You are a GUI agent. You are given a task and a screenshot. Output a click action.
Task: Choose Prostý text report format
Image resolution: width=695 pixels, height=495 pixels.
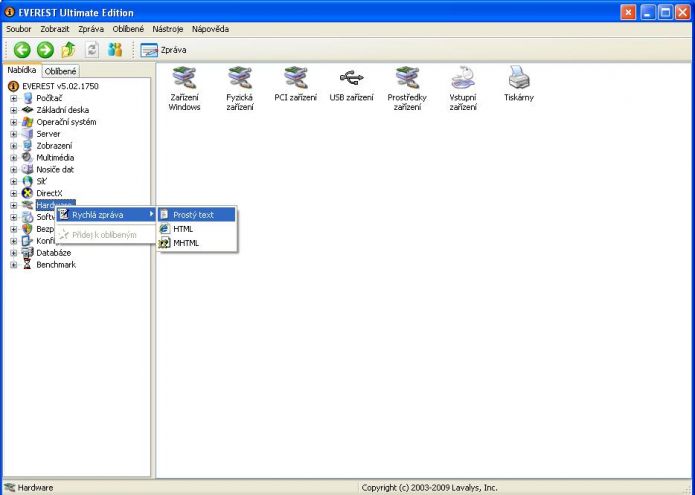(197, 214)
